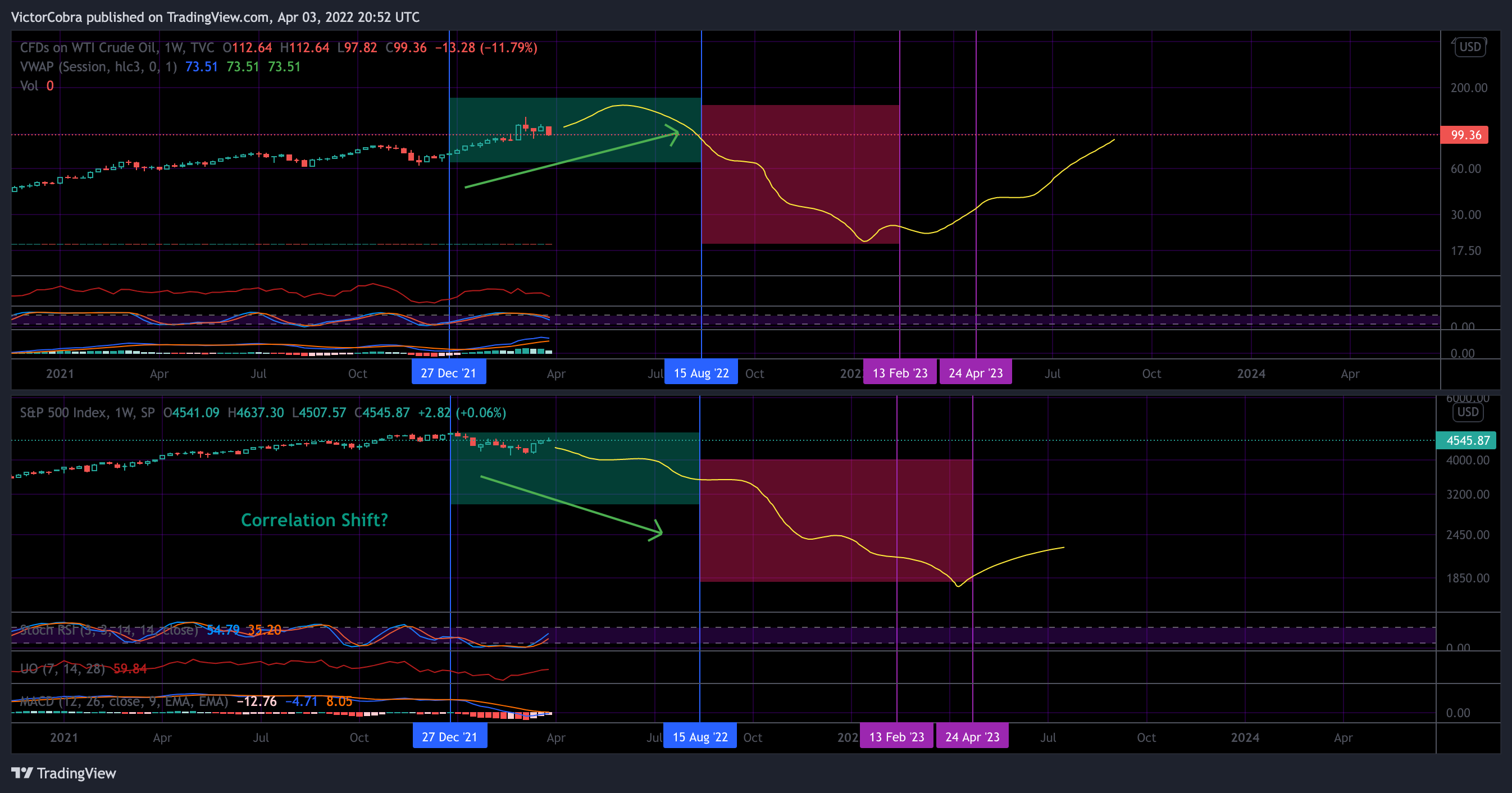Click the 2450.00 level on S&P price axis
1512x793 pixels.
pos(1468,535)
